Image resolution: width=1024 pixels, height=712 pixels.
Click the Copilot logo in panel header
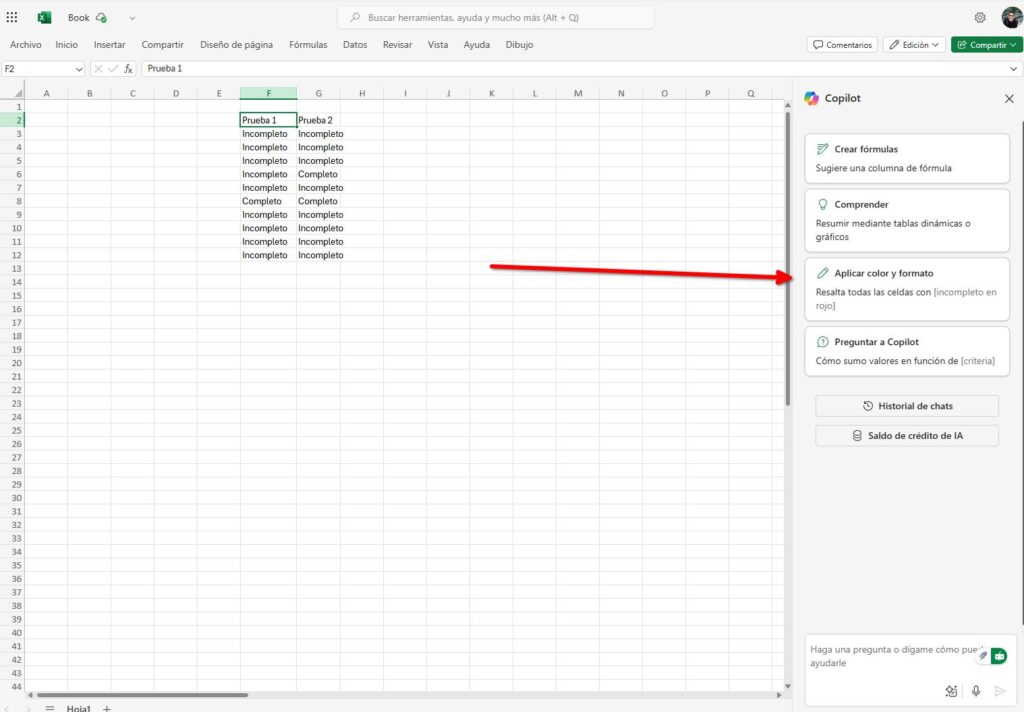click(812, 98)
